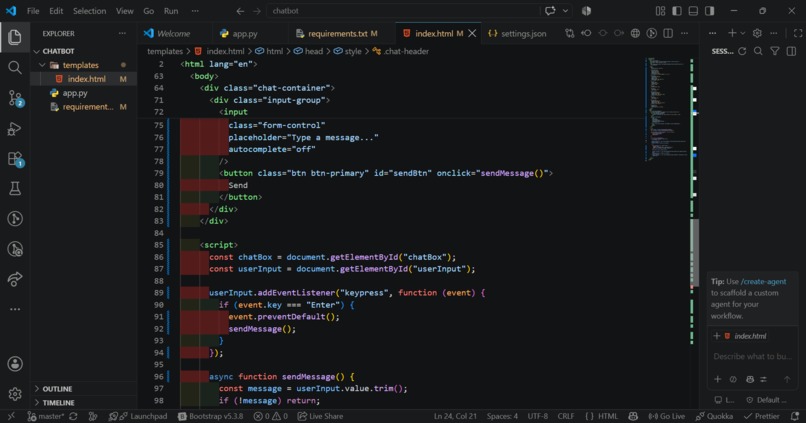Switch to the requirements.txt tab
Screen dimensions: 806x423
[337, 33]
